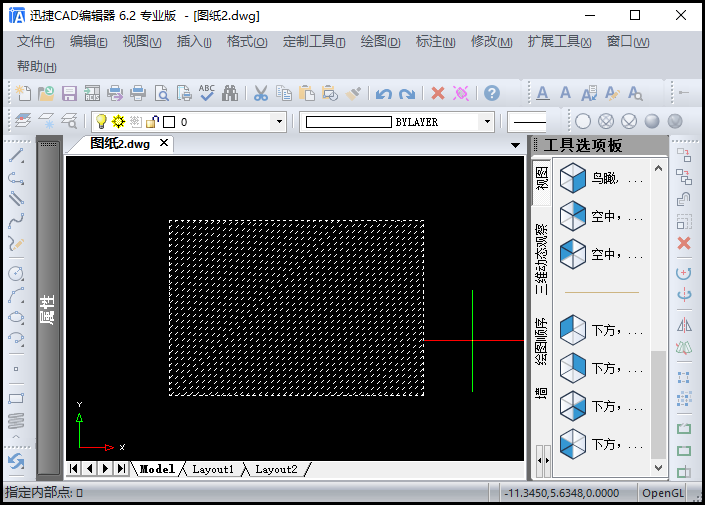The height and width of the screenshot is (505, 705).
Task: Select the Arc tool in left toolbar
Action: pyautogui.click(x=16, y=295)
